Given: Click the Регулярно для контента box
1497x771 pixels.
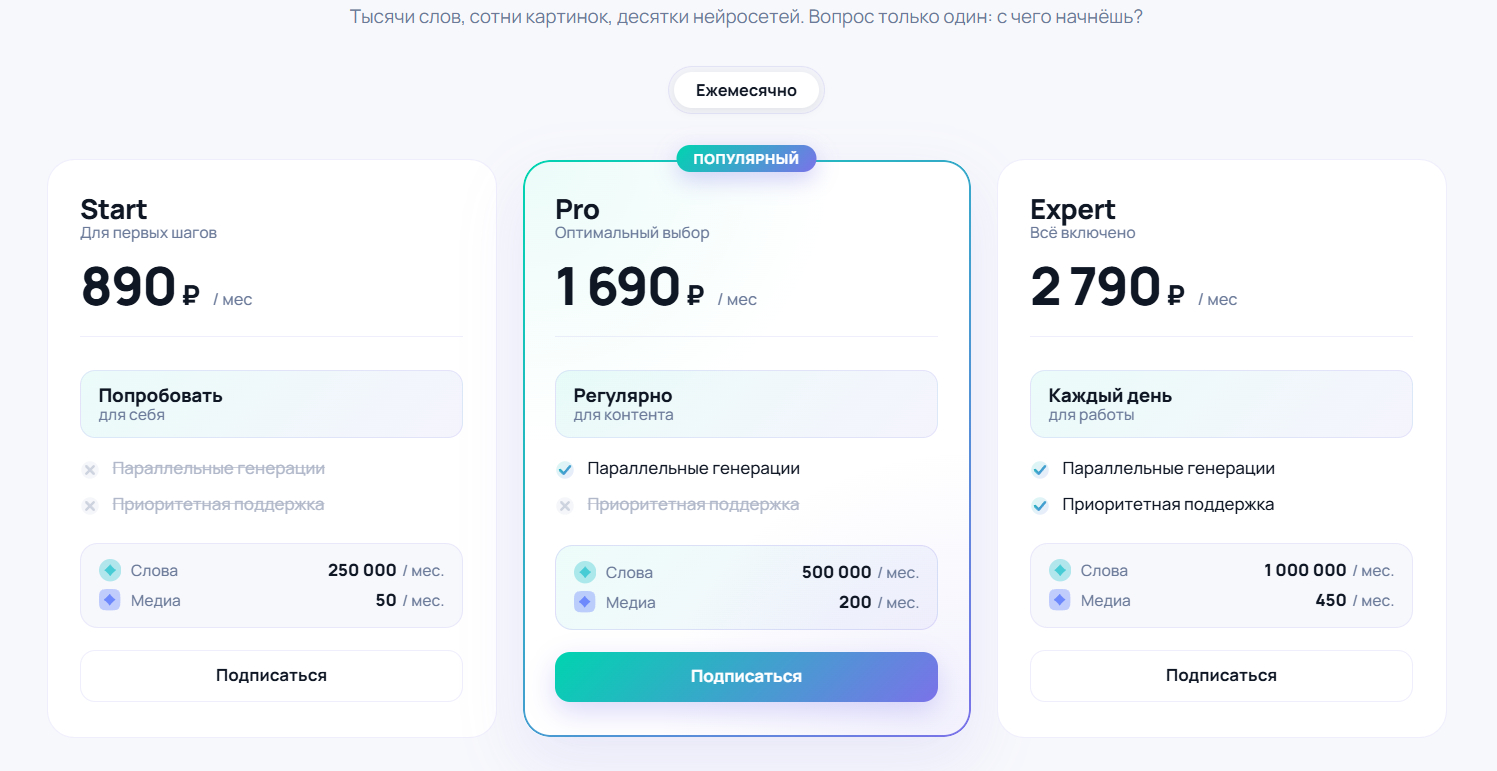Looking at the screenshot, I should point(746,404).
